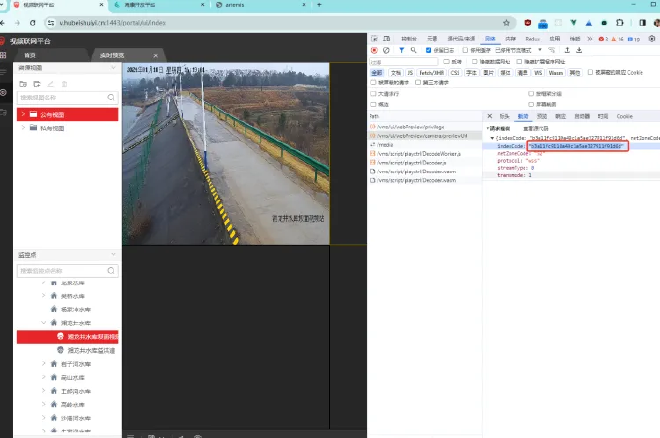The width and height of the screenshot is (660, 438).
Task: Click the add view icon beside new folder
Action: [x=37, y=84]
